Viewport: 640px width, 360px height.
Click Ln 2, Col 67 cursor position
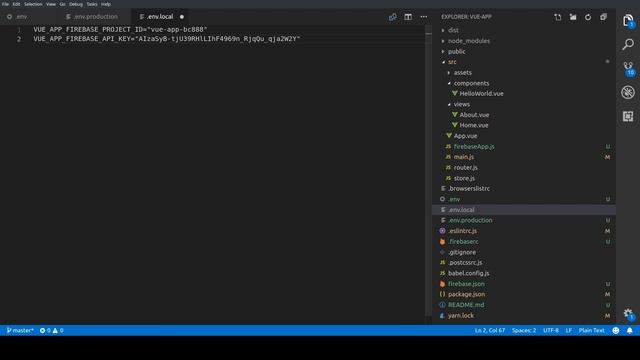[490, 330]
